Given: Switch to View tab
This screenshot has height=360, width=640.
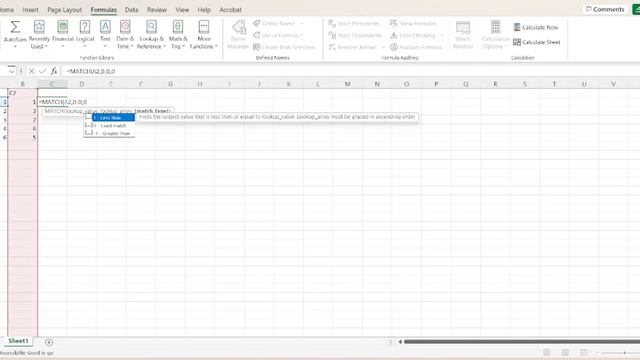Looking at the screenshot, I should tap(182, 9).
